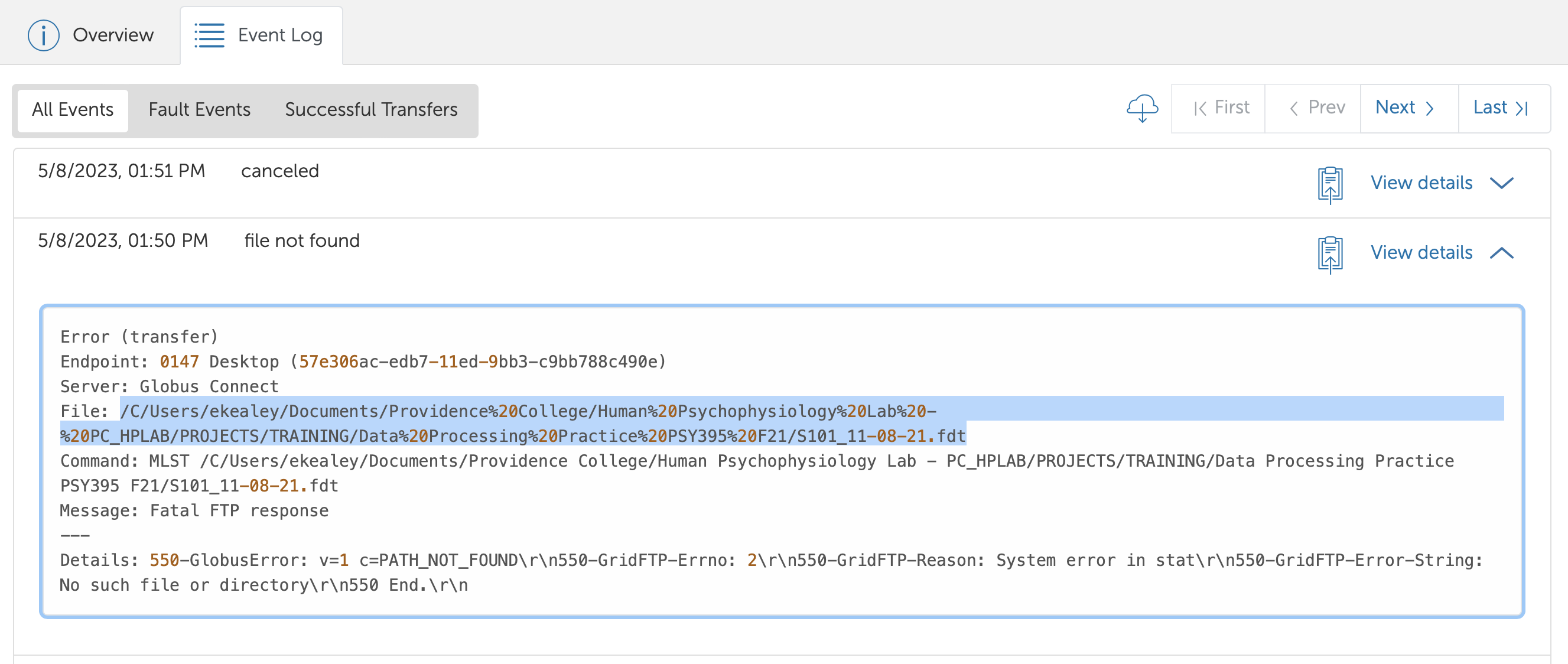View details of file not found event
The image size is (1568, 664).
coord(1421,253)
